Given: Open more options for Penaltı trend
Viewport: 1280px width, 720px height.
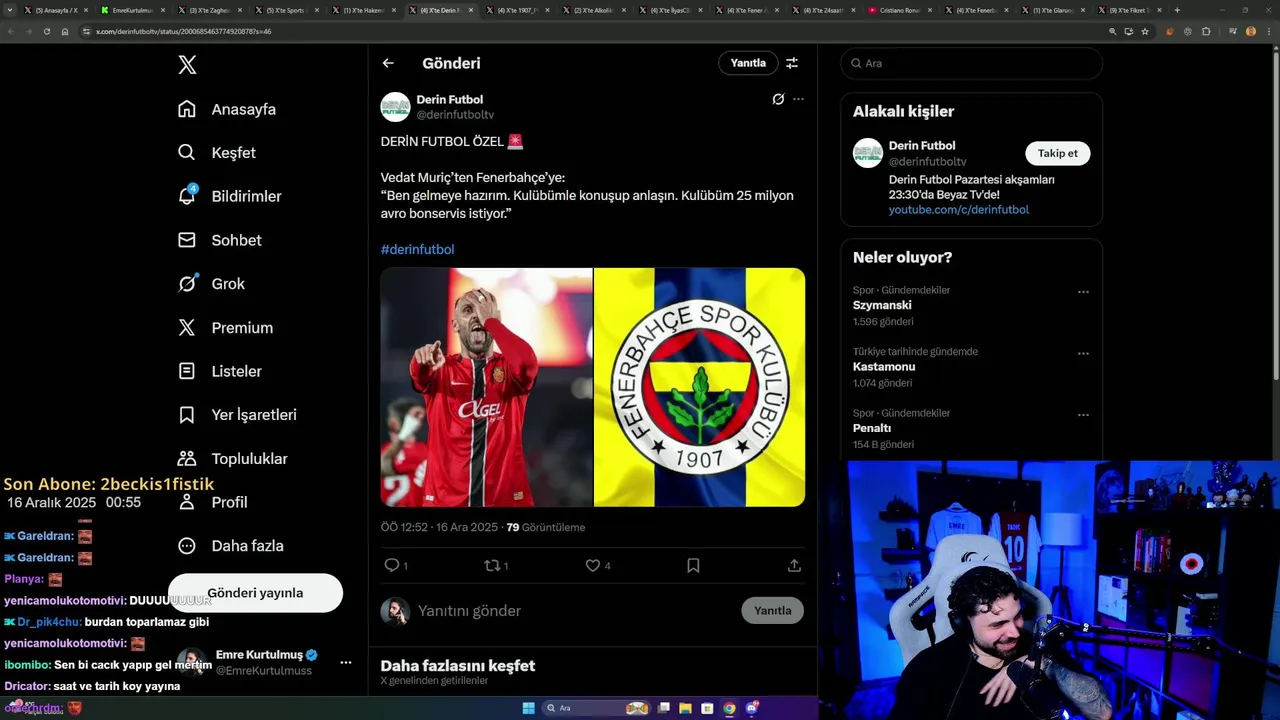Looking at the screenshot, I should coord(1083,415).
